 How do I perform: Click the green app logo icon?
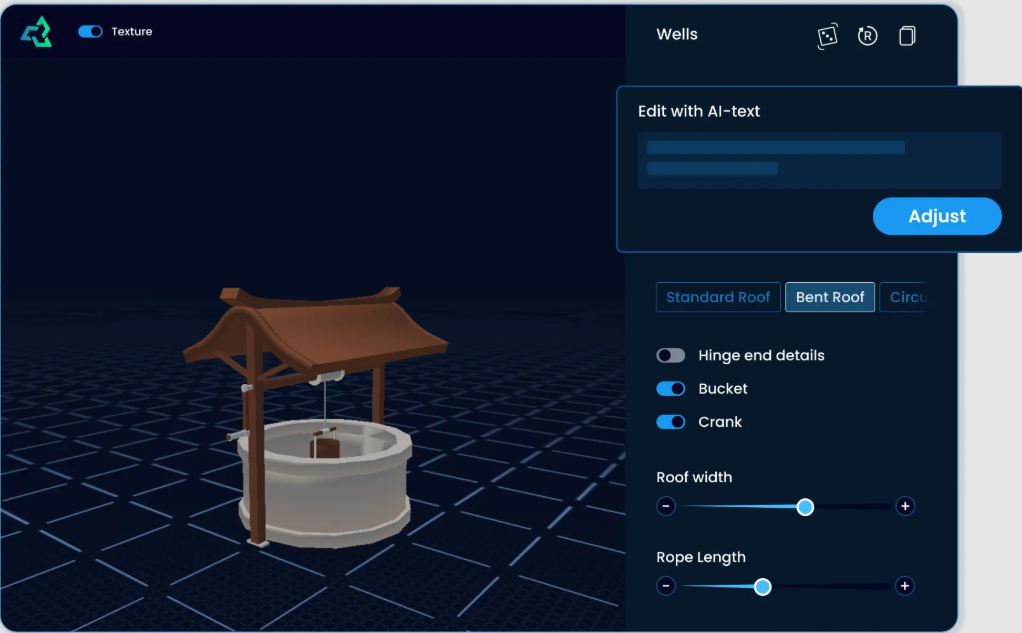(x=36, y=32)
